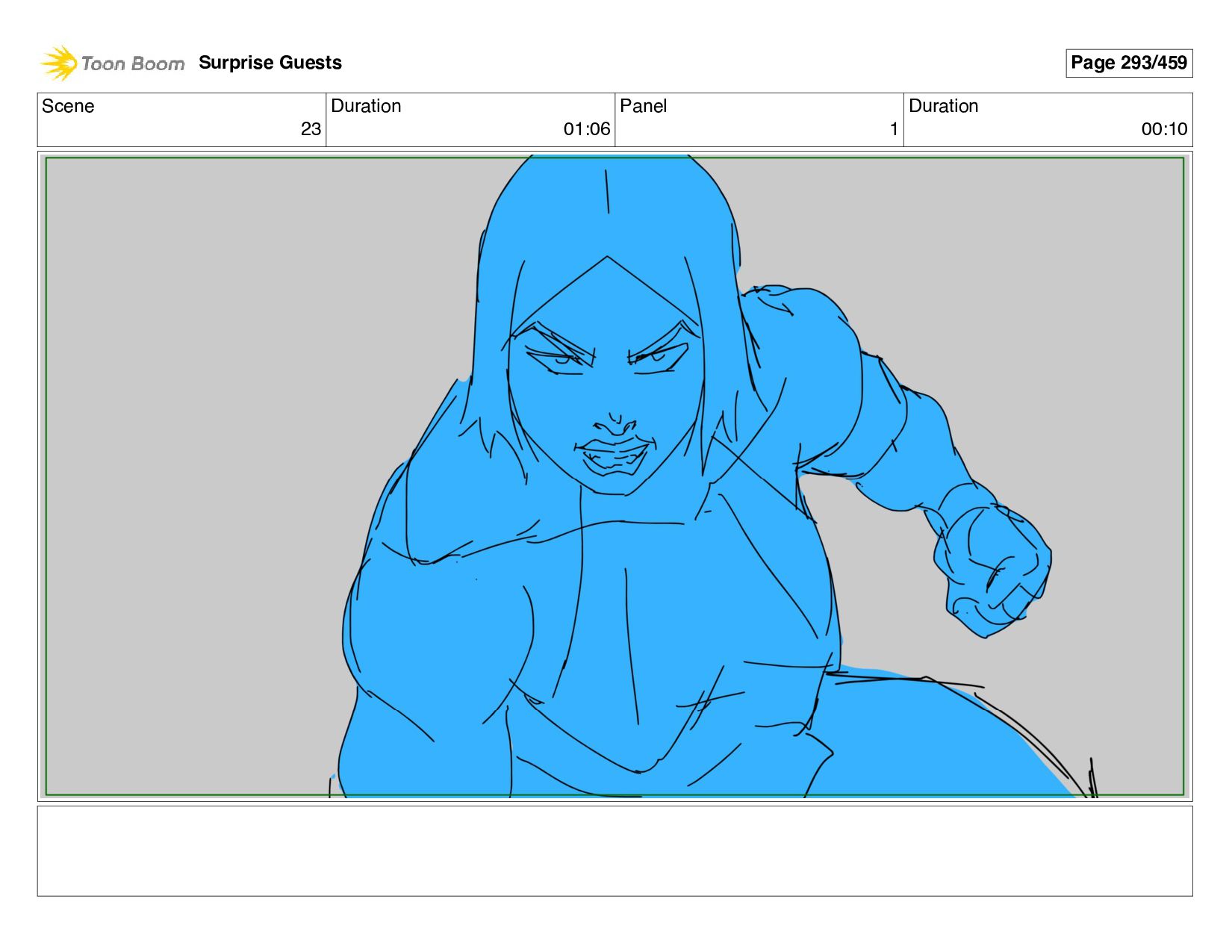Click the 'Page 293/459' indicator
1232x952 pixels.
point(1128,63)
